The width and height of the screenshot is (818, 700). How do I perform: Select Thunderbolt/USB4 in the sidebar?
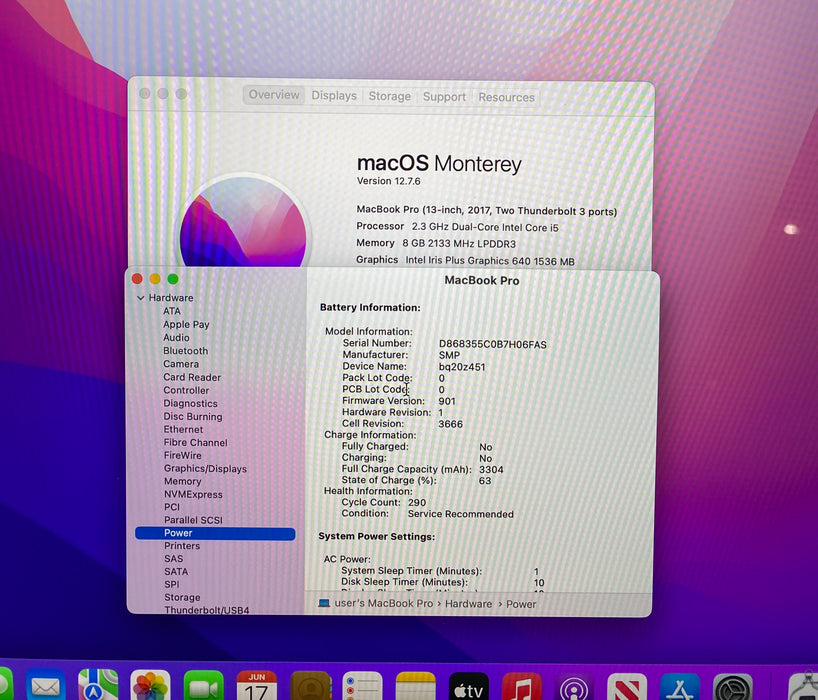(x=207, y=610)
